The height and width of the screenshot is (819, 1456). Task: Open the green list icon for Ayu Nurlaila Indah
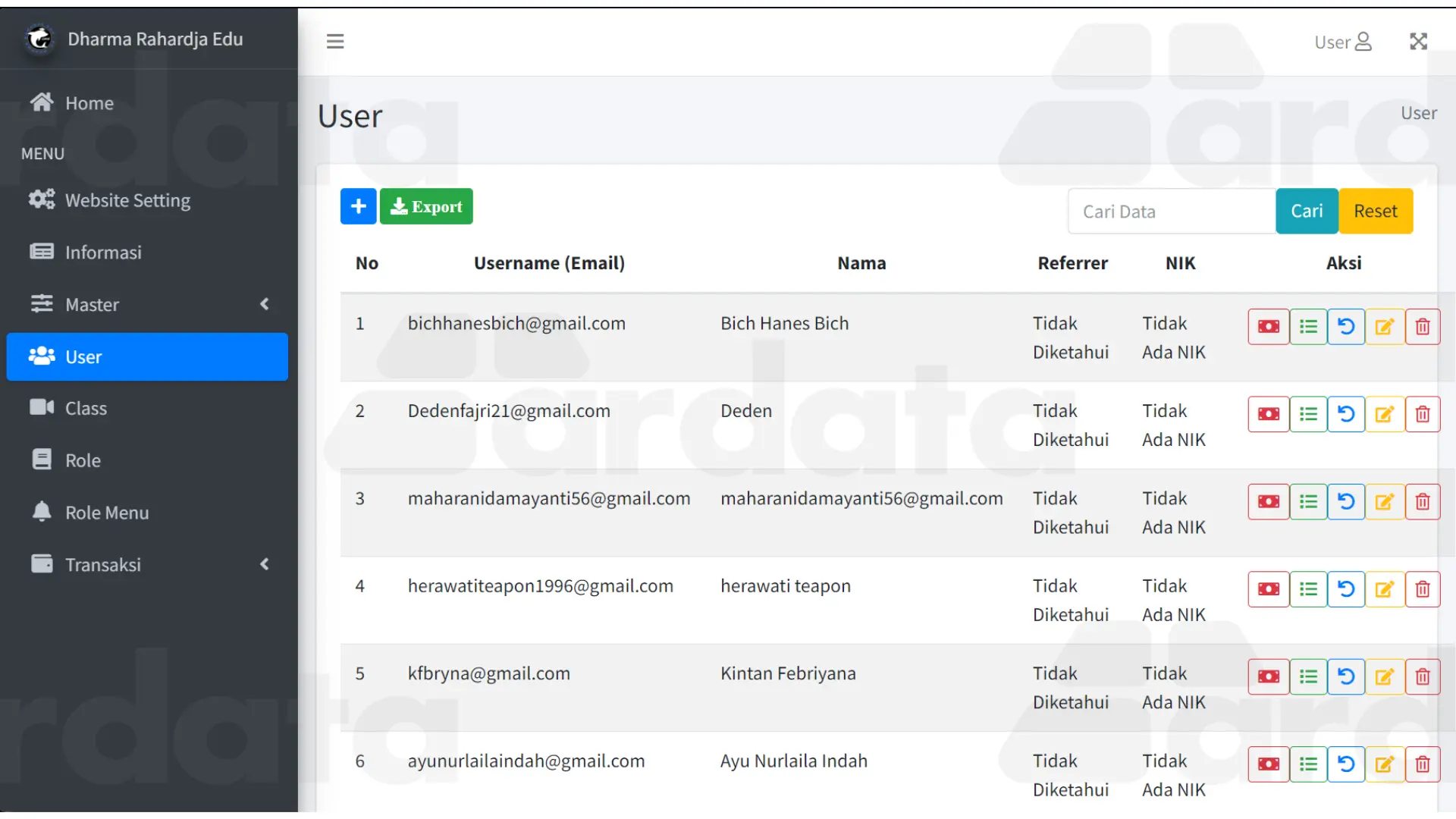[x=1308, y=764]
